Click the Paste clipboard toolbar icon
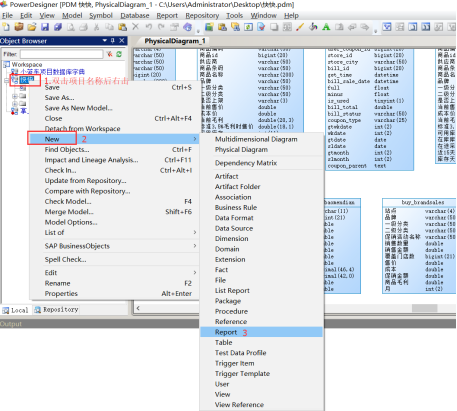Viewport: 457px width, 411px height. [122, 27]
